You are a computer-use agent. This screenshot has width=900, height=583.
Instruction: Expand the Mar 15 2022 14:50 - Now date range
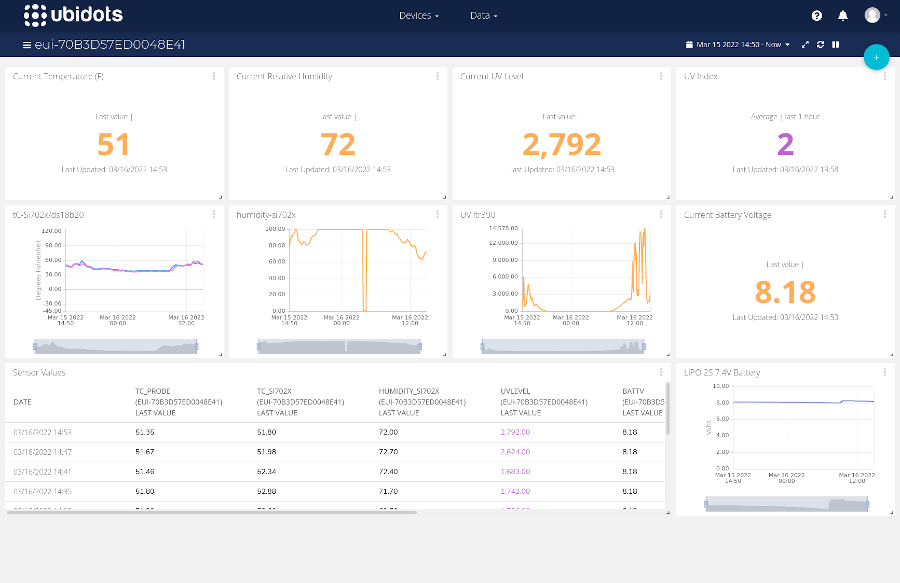click(x=738, y=45)
